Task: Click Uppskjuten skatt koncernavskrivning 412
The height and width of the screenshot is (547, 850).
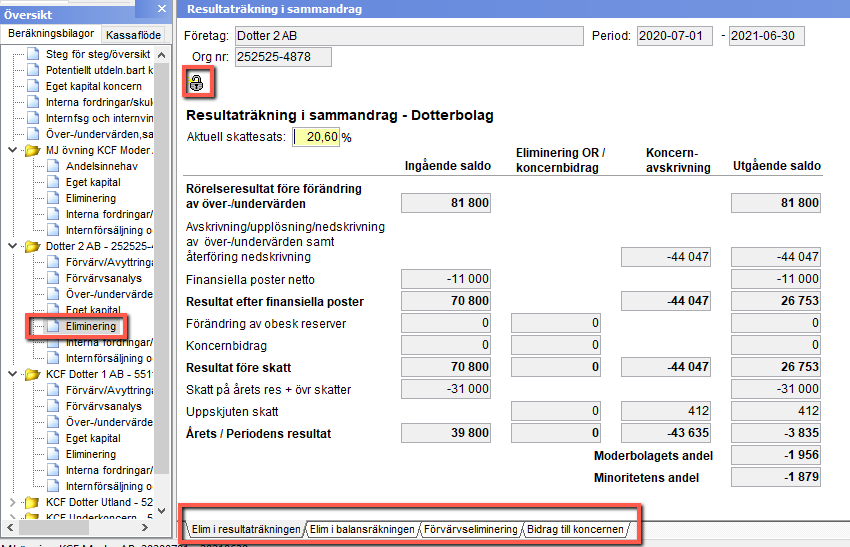Action: click(666, 411)
